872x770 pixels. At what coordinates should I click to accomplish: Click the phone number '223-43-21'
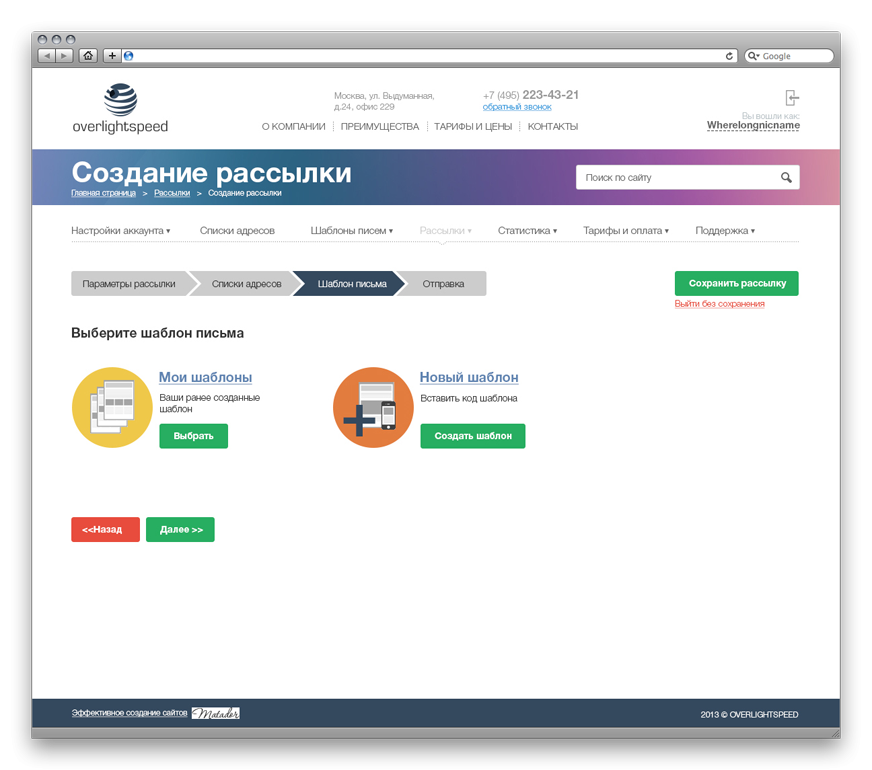(551, 95)
